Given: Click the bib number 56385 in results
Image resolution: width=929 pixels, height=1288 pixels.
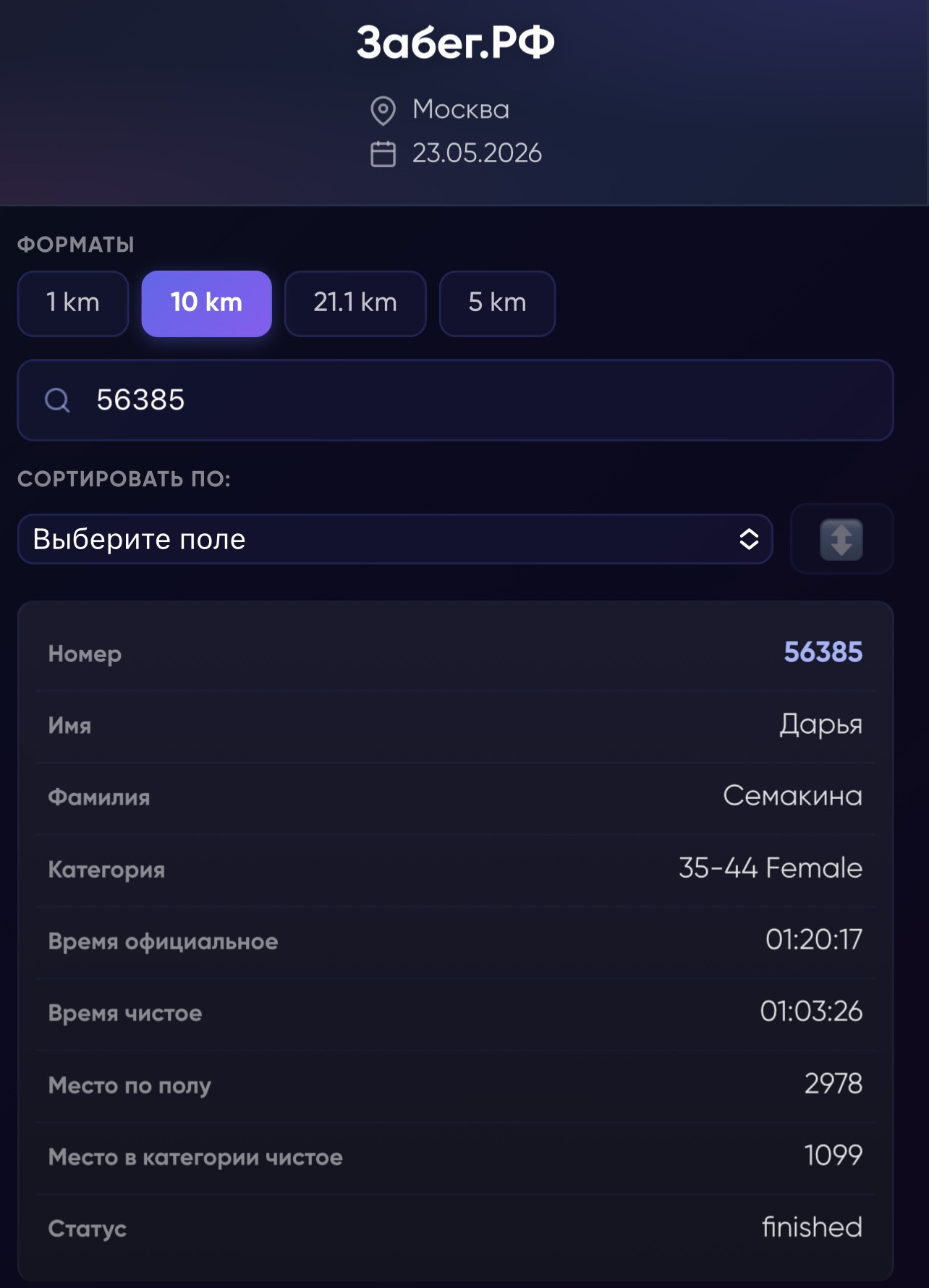Looking at the screenshot, I should [823, 653].
